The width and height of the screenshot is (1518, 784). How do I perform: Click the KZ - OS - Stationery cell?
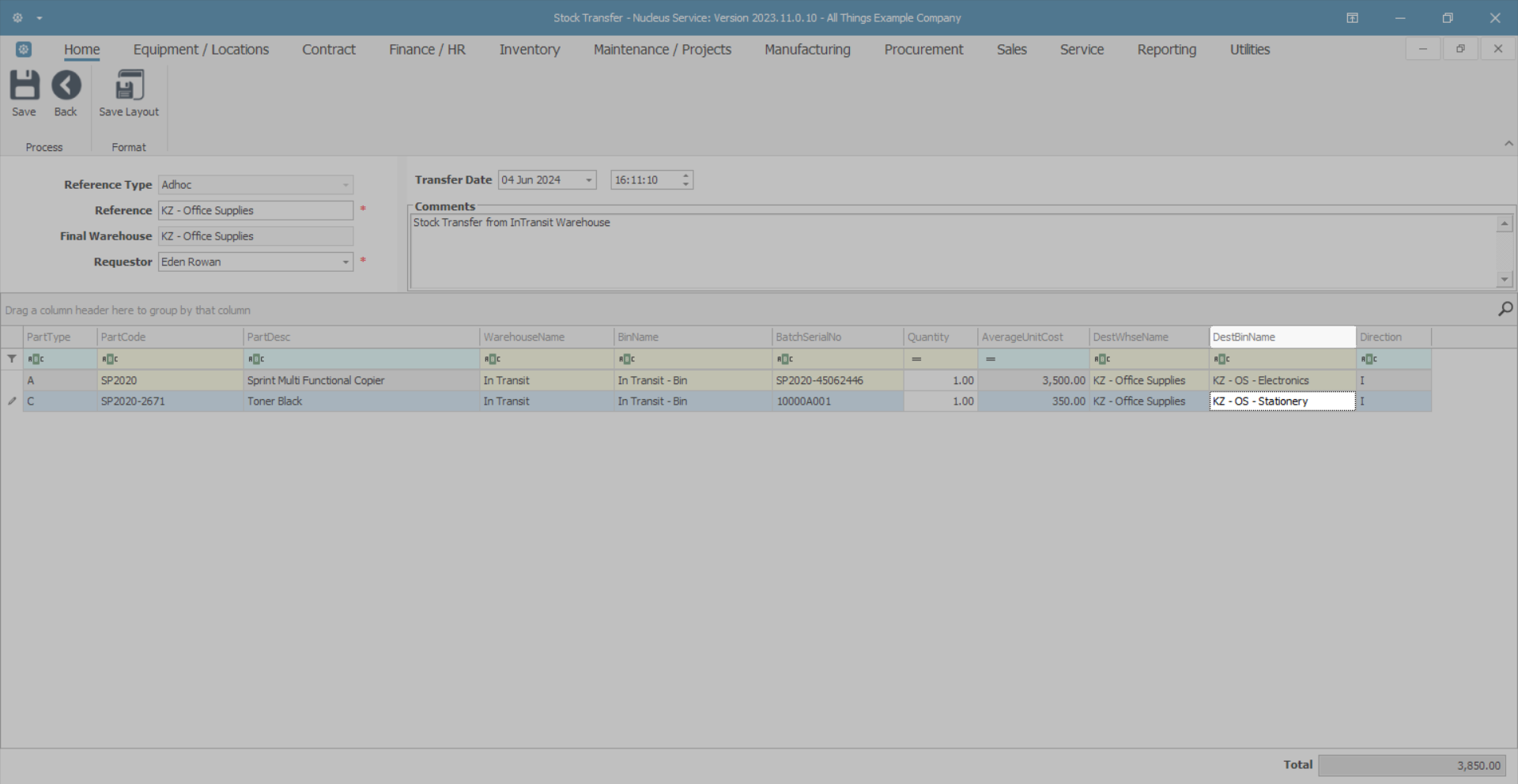coord(1282,401)
